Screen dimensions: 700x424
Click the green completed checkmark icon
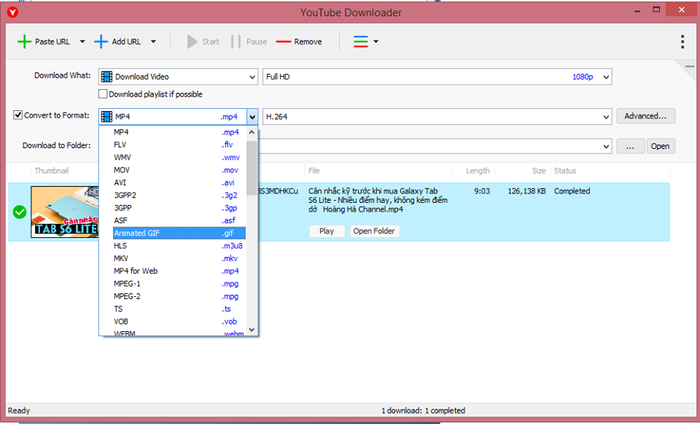20,212
